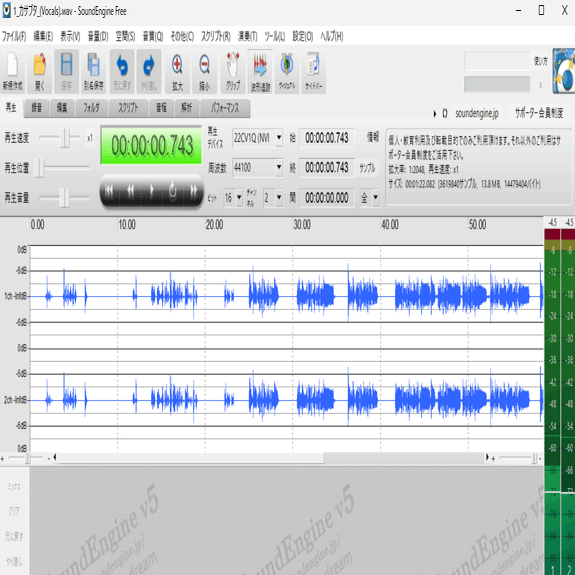Open a file with the 開く folder icon
This screenshot has height=575, width=575.
coord(40,72)
